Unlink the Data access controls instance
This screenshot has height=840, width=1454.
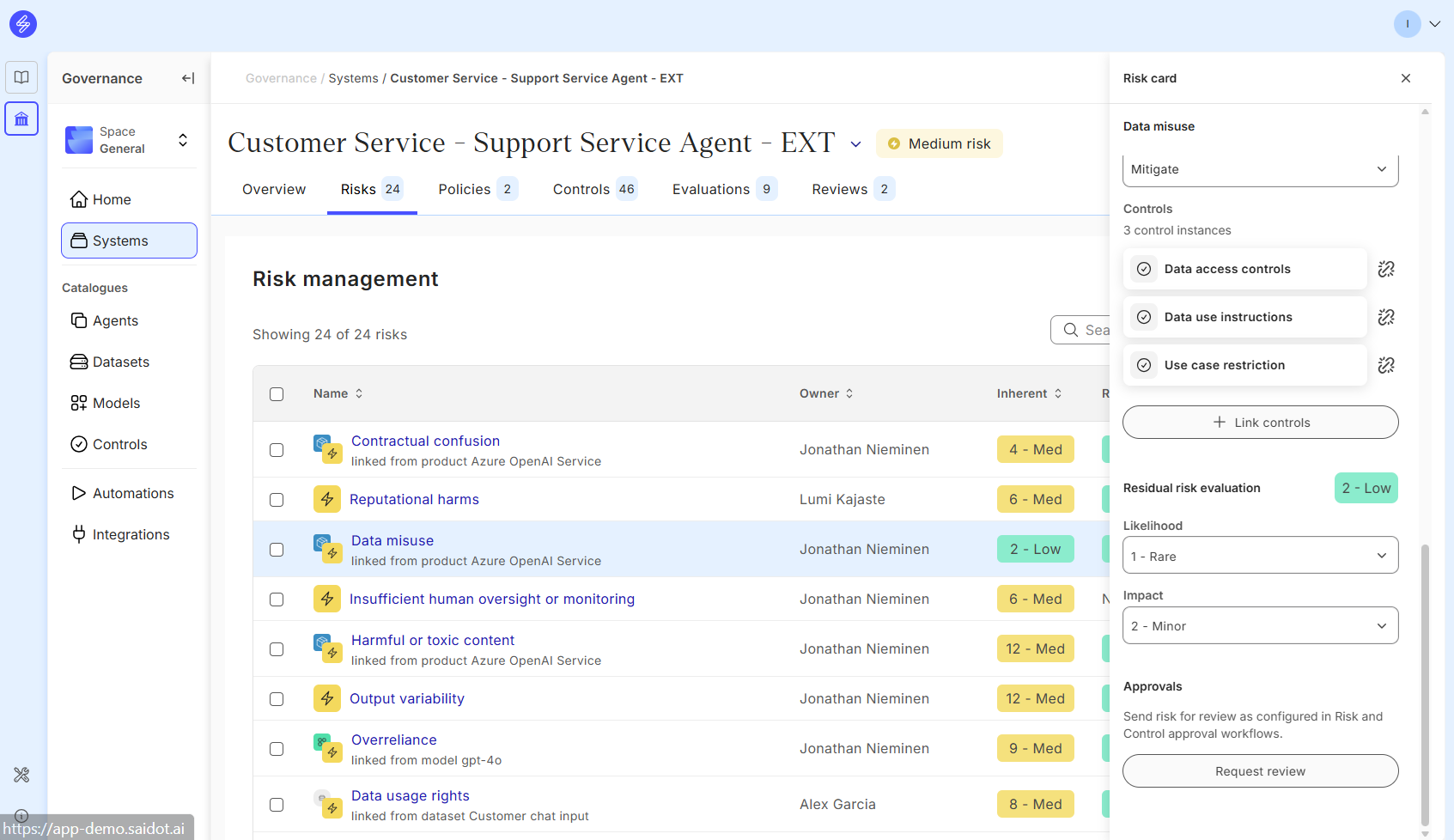pos(1385,269)
